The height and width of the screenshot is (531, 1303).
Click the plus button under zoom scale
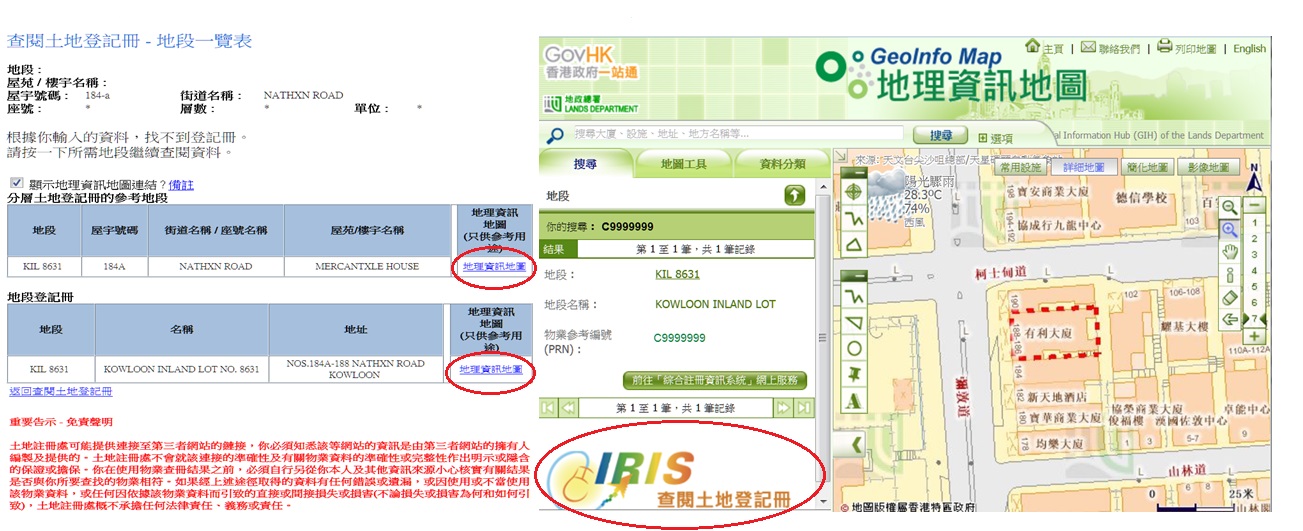[1255, 337]
